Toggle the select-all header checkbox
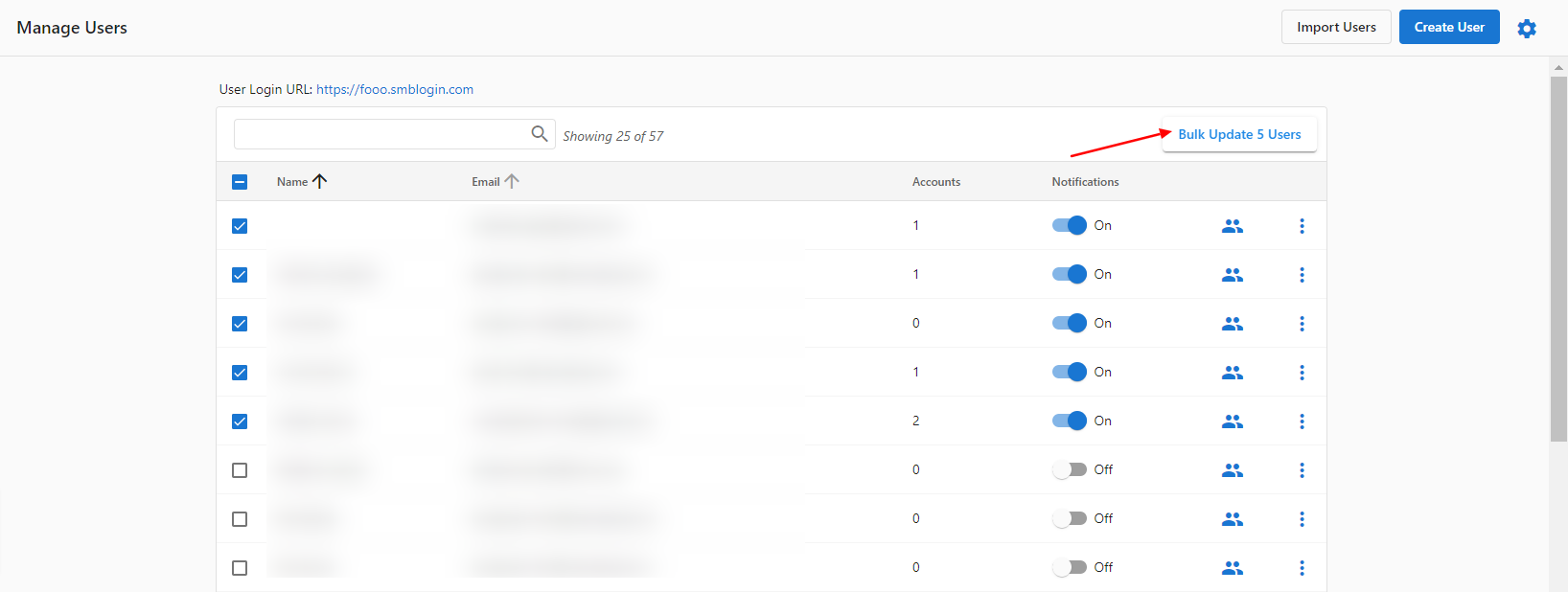 (240, 182)
